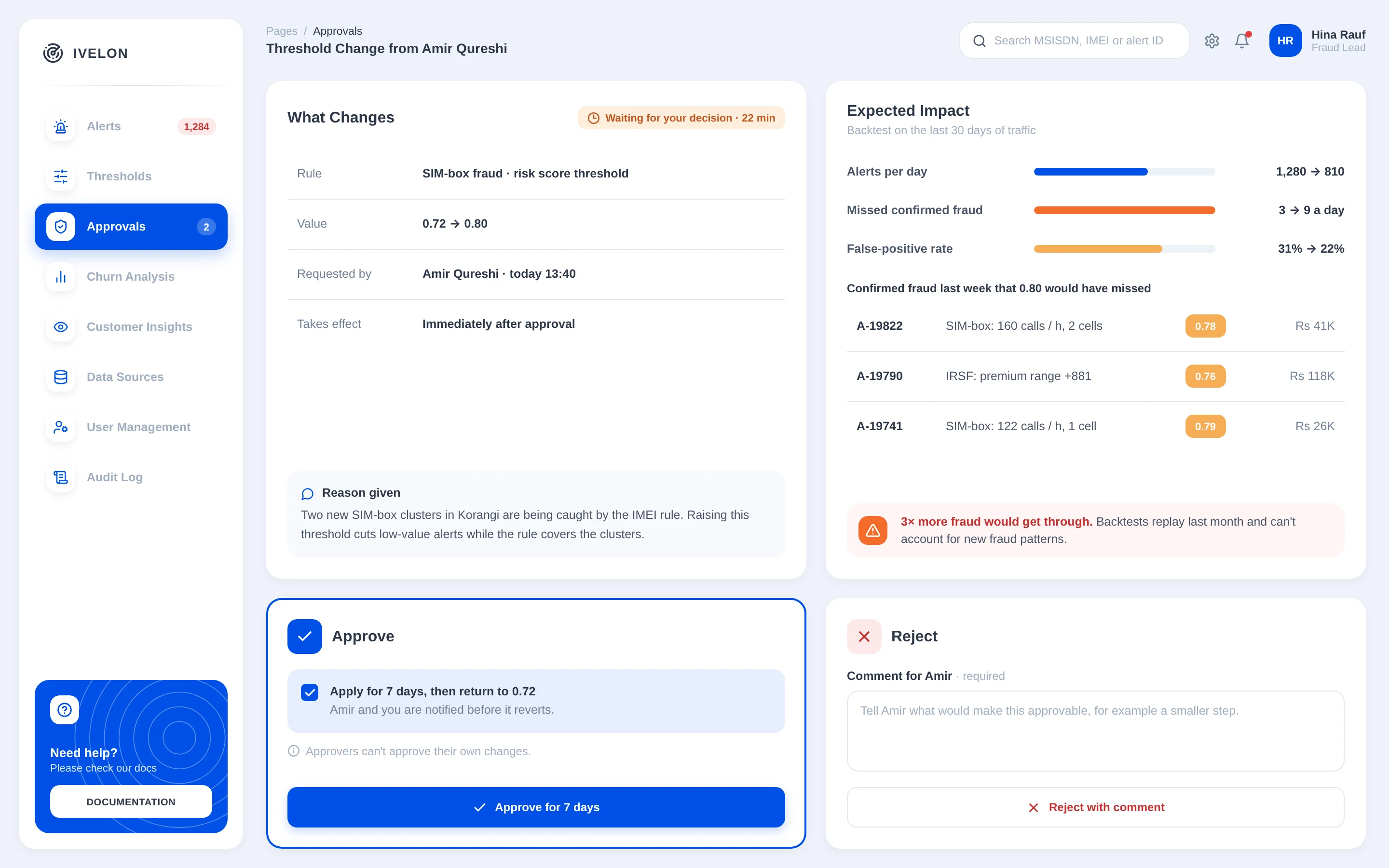
Task: Open Audit Log menu item
Action: tap(131, 477)
